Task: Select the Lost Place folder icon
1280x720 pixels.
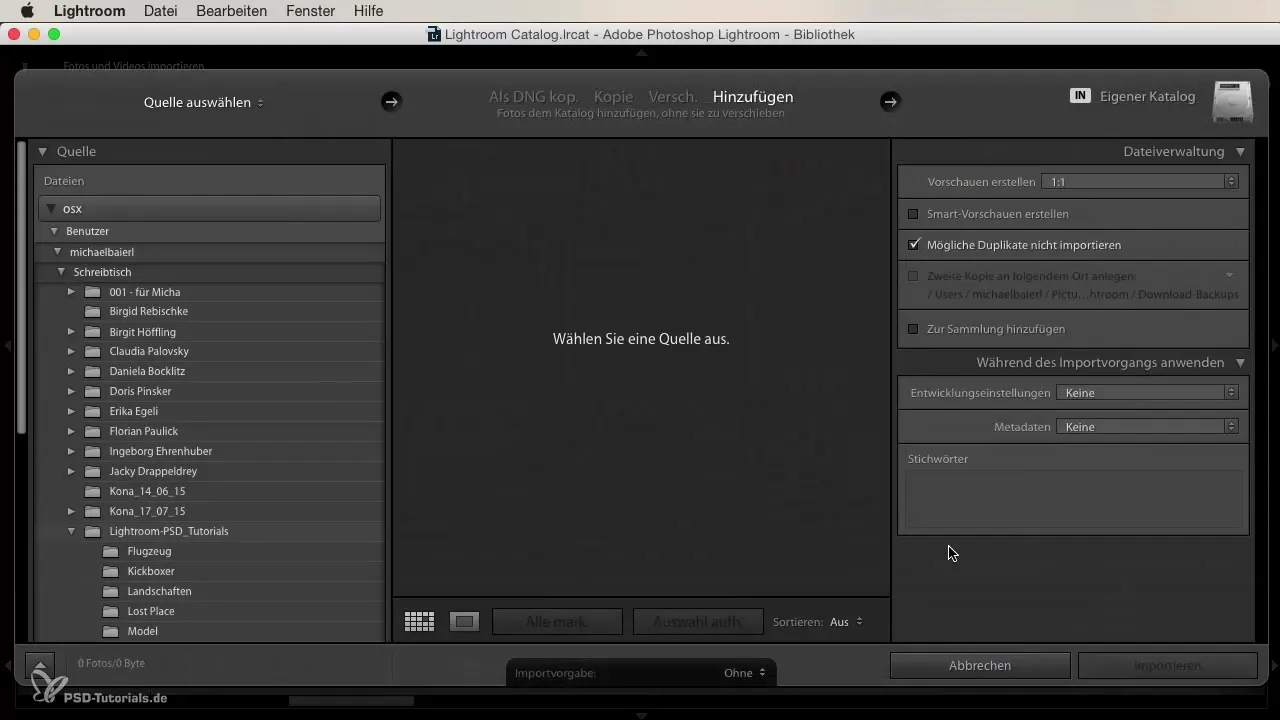Action: pos(111,611)
